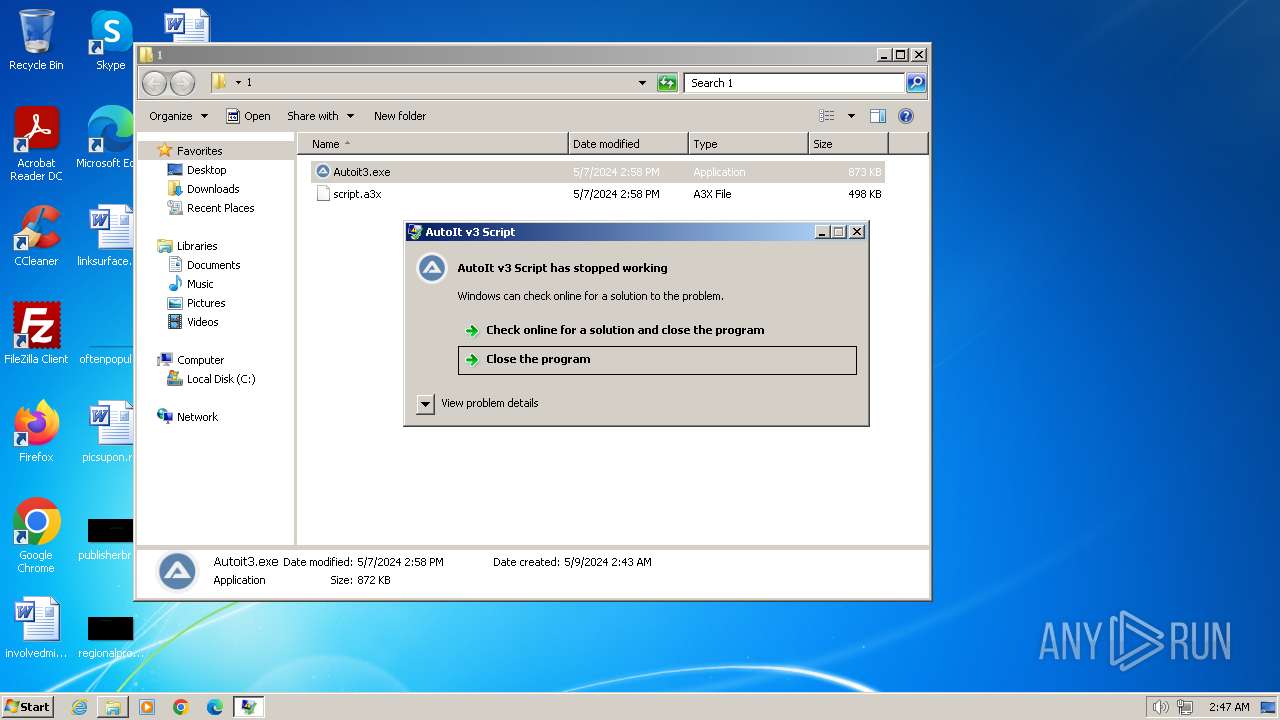
Task: Open the network tray icon
Action: coord(1185,707)
